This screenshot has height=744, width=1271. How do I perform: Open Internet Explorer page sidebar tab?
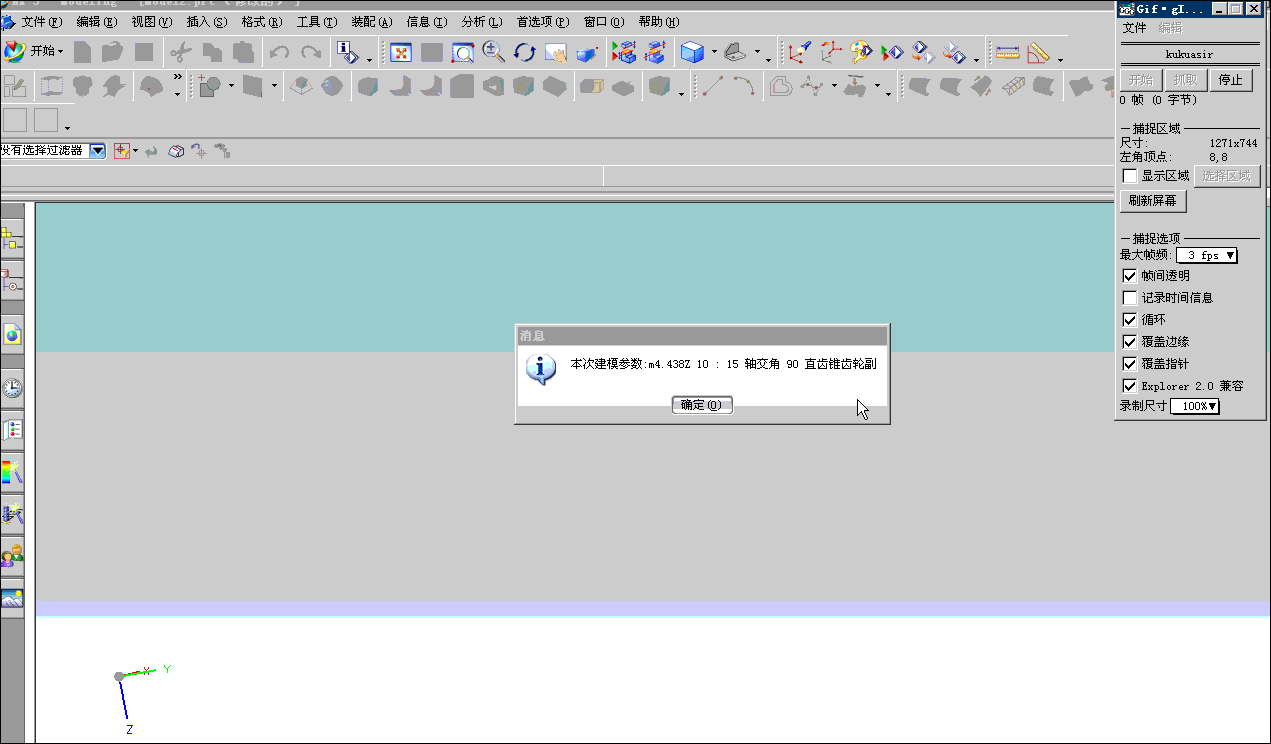(12, 334)
